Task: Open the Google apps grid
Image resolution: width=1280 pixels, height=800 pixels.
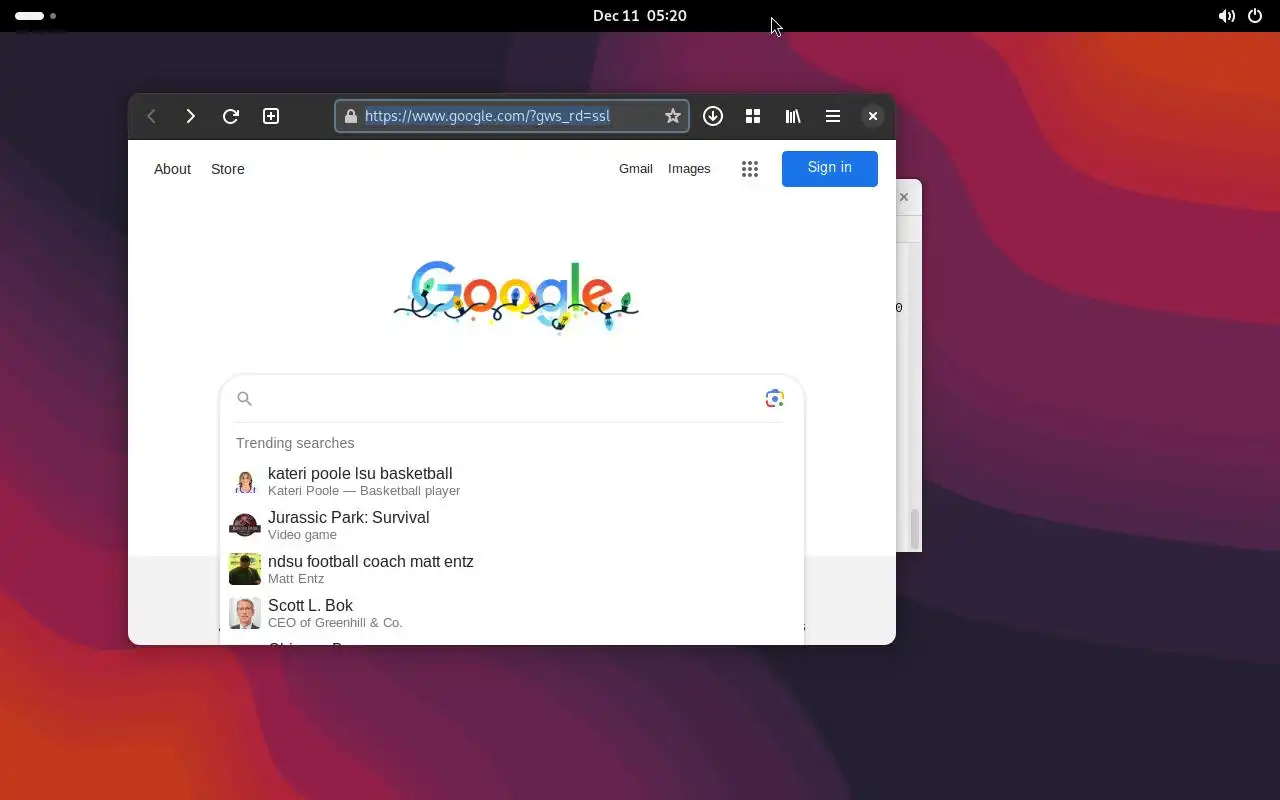Action: click(x=750, y=169)
